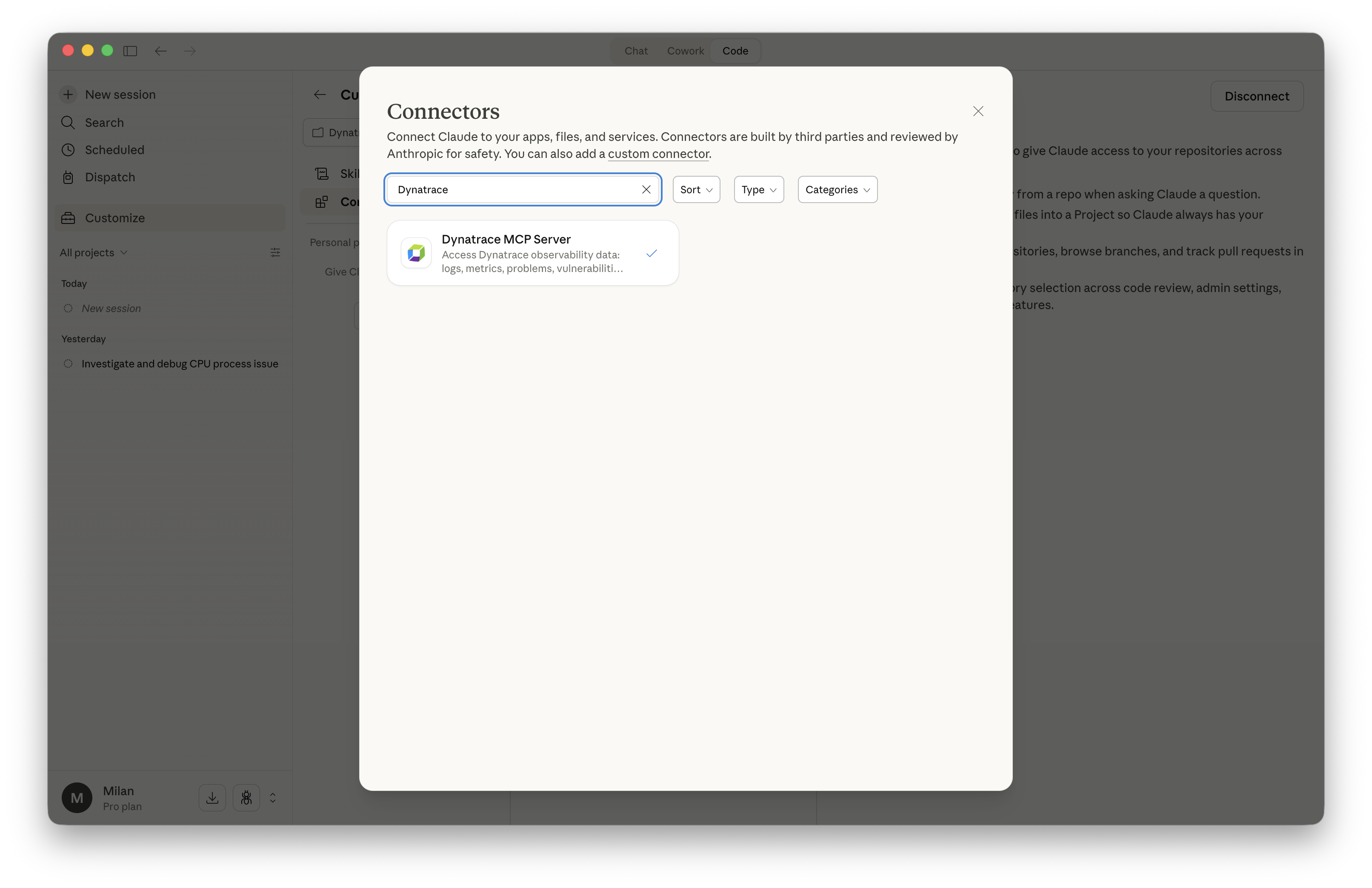Open the Search icon in sidebar
Image resolution: width=1372 pixels, height=888 pixels.
tap(67, 122)
